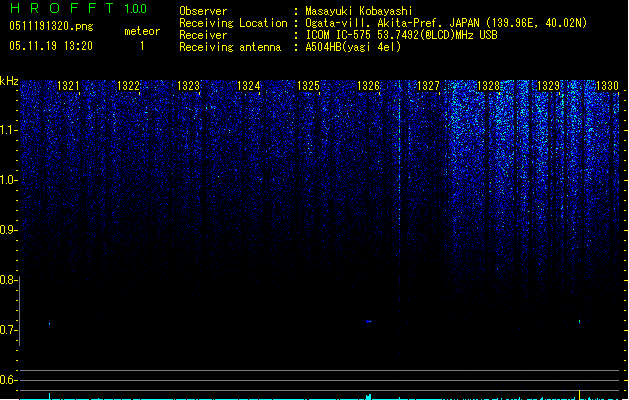Click the 'Receiving antenna' label
The image size is (629, 400).
(x=230, y=47)
